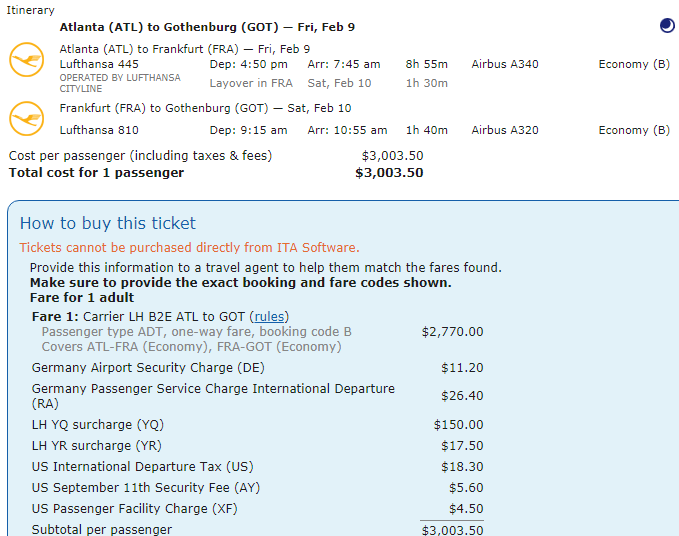
Task: Click the ITA Software purchase warning text
Action: tap(189, 248)
